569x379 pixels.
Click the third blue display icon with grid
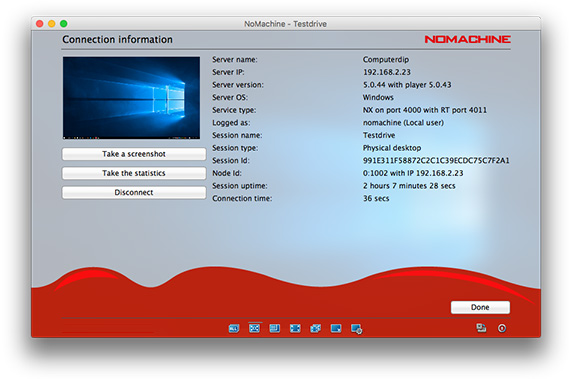pyautogui.click(x=275, y=328)
